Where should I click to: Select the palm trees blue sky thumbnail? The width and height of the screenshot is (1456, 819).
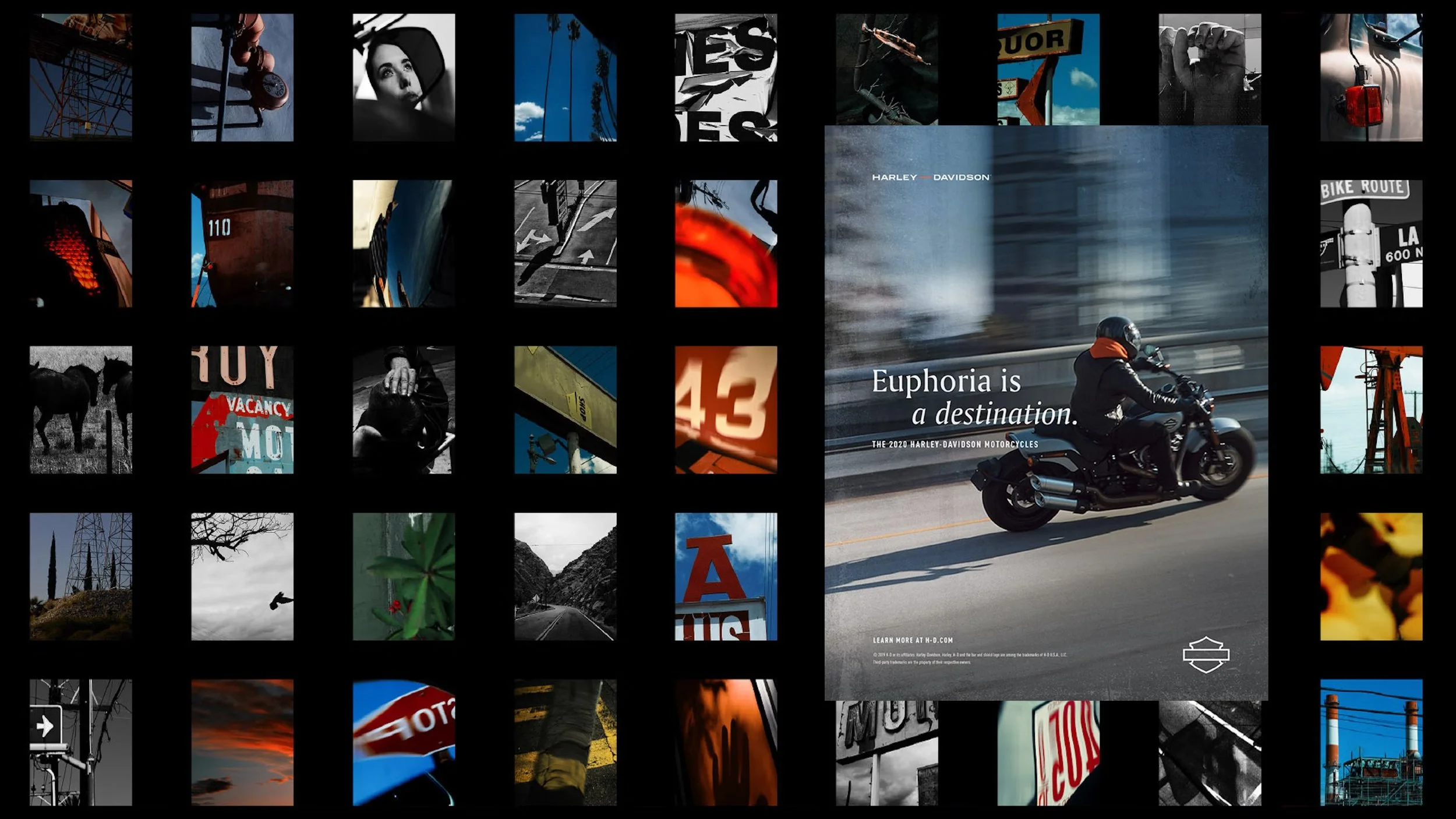click(565, 77)
